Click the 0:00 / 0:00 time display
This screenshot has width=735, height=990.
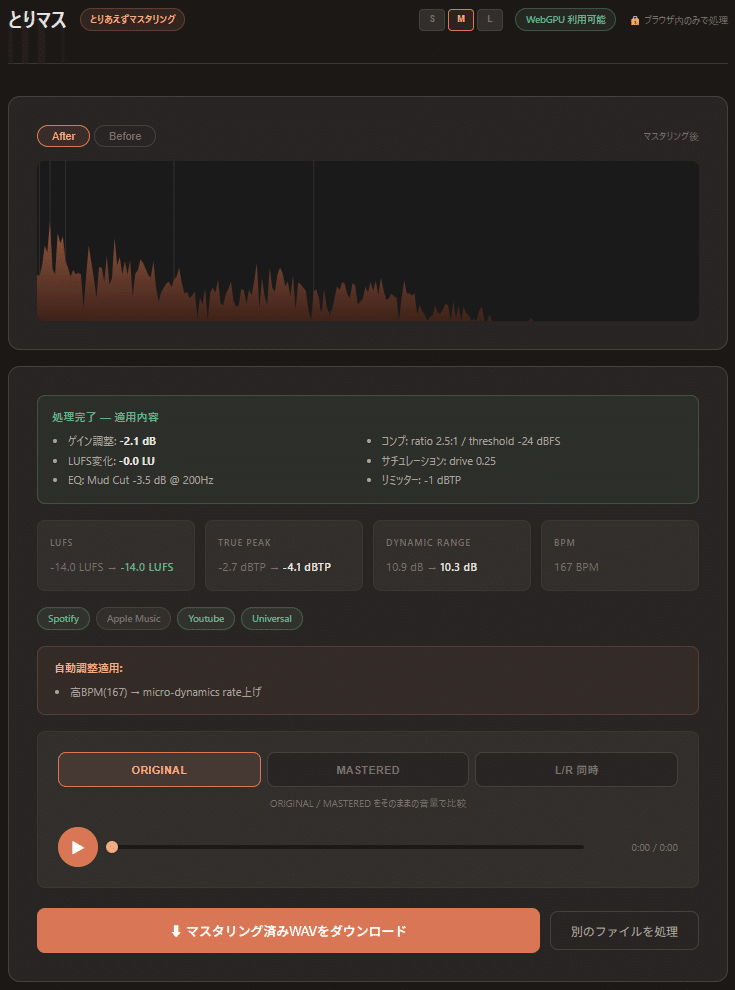point(655,847)
